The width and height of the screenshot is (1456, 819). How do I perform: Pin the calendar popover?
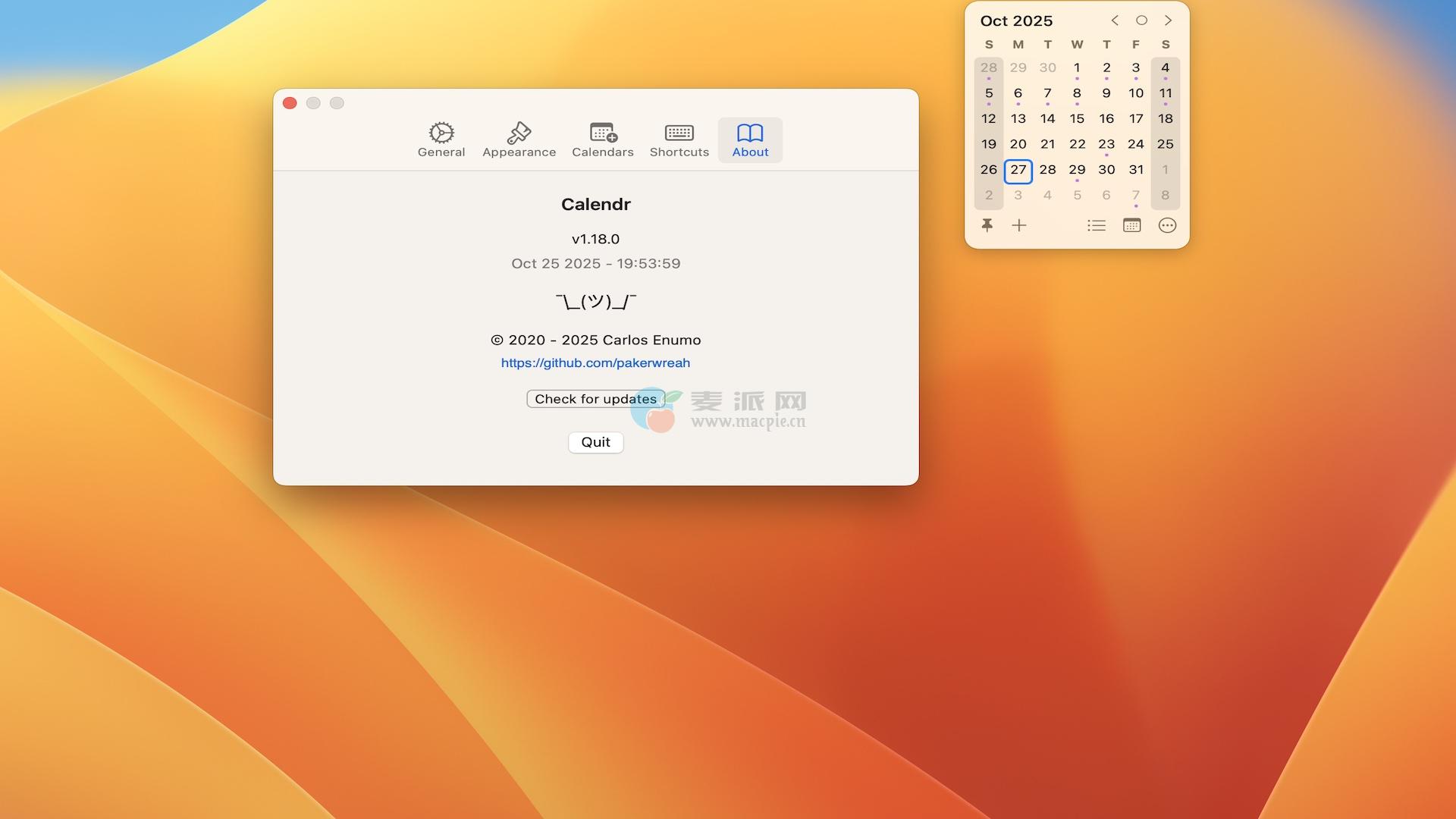987,225
